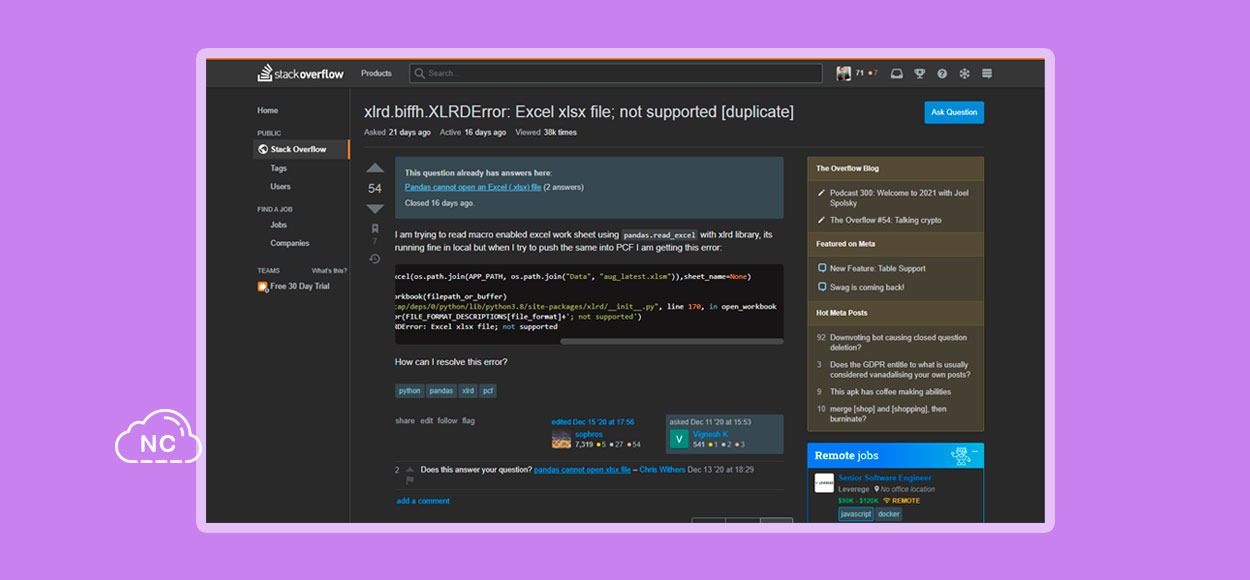Open 'This apk has coffee making abilities' post

pyautogui.click(x=890, y=392)
